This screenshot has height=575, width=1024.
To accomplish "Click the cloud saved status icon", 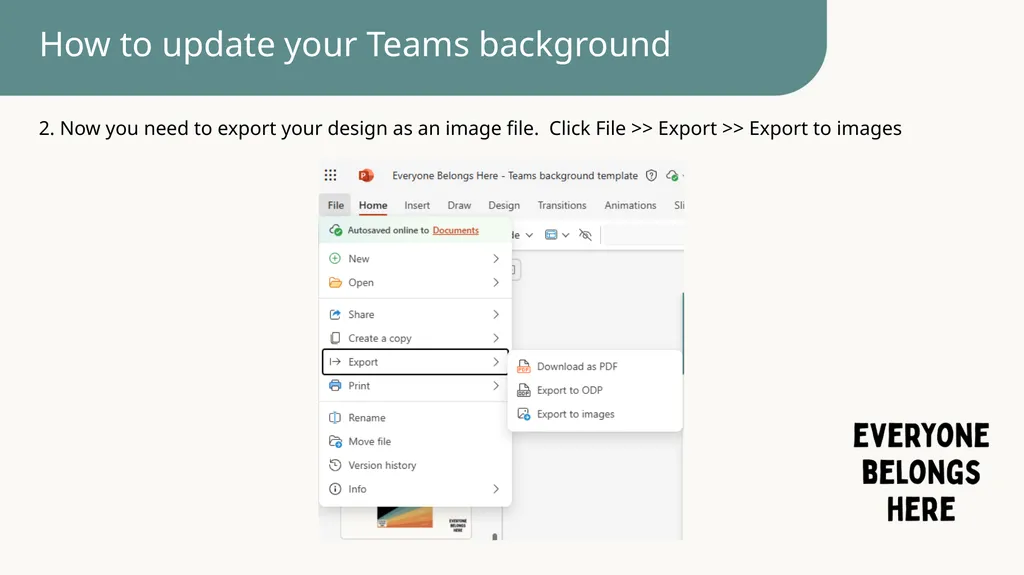I will 672,175.
